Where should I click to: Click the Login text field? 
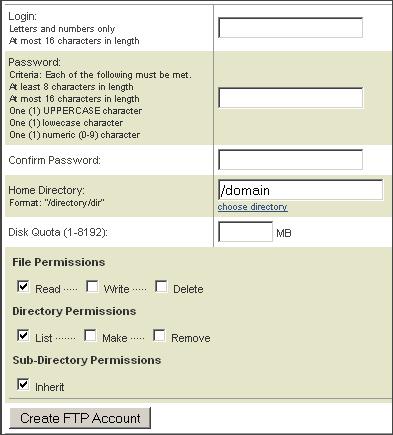click(290, 28)
